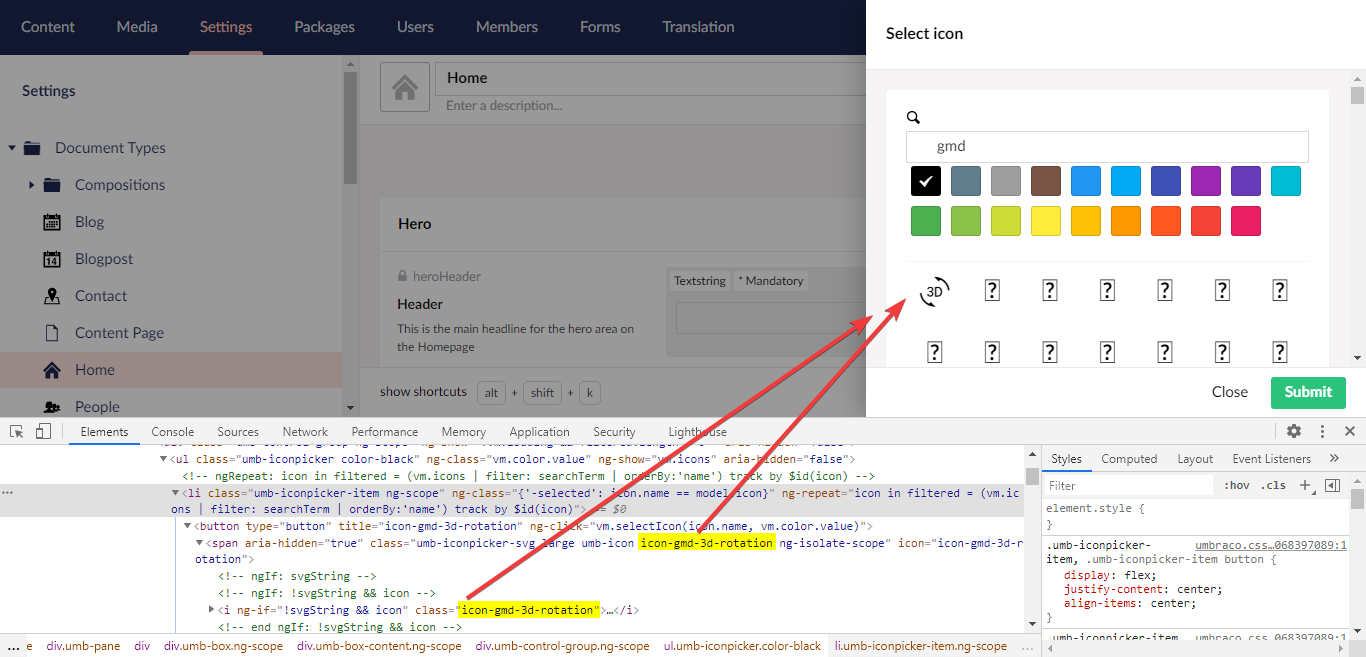1366x657 pixels.
Task: Open the Computed styles tab
Action: tap(1129, 459)
